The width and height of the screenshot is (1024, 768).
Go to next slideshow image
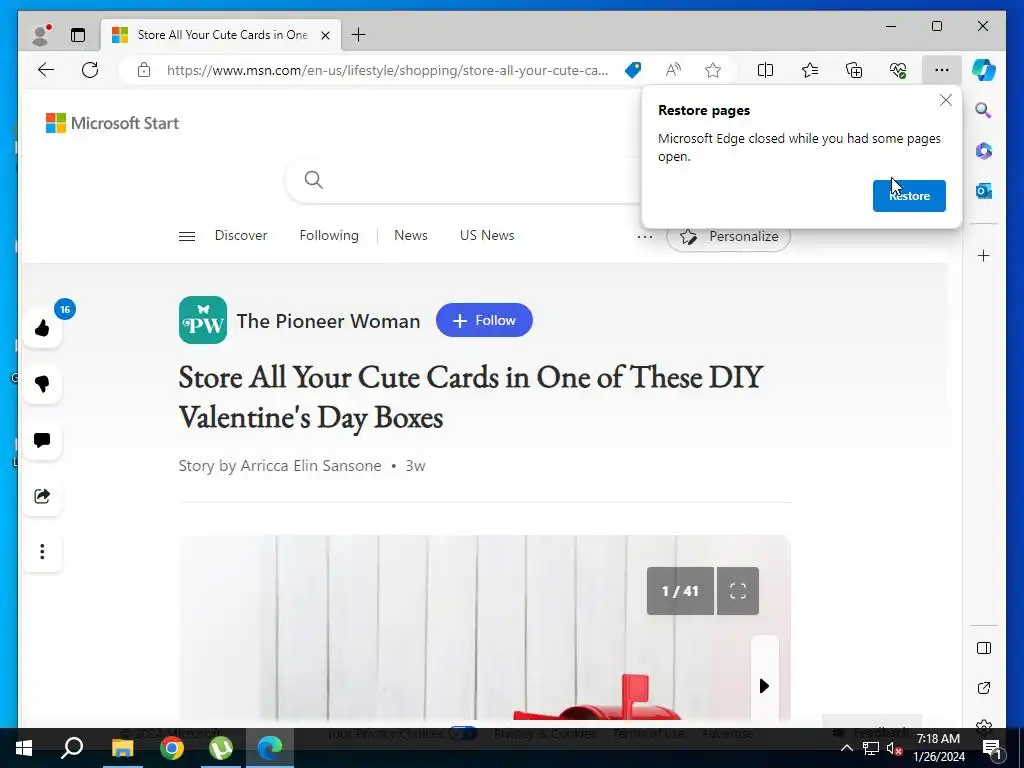(764, 686)
